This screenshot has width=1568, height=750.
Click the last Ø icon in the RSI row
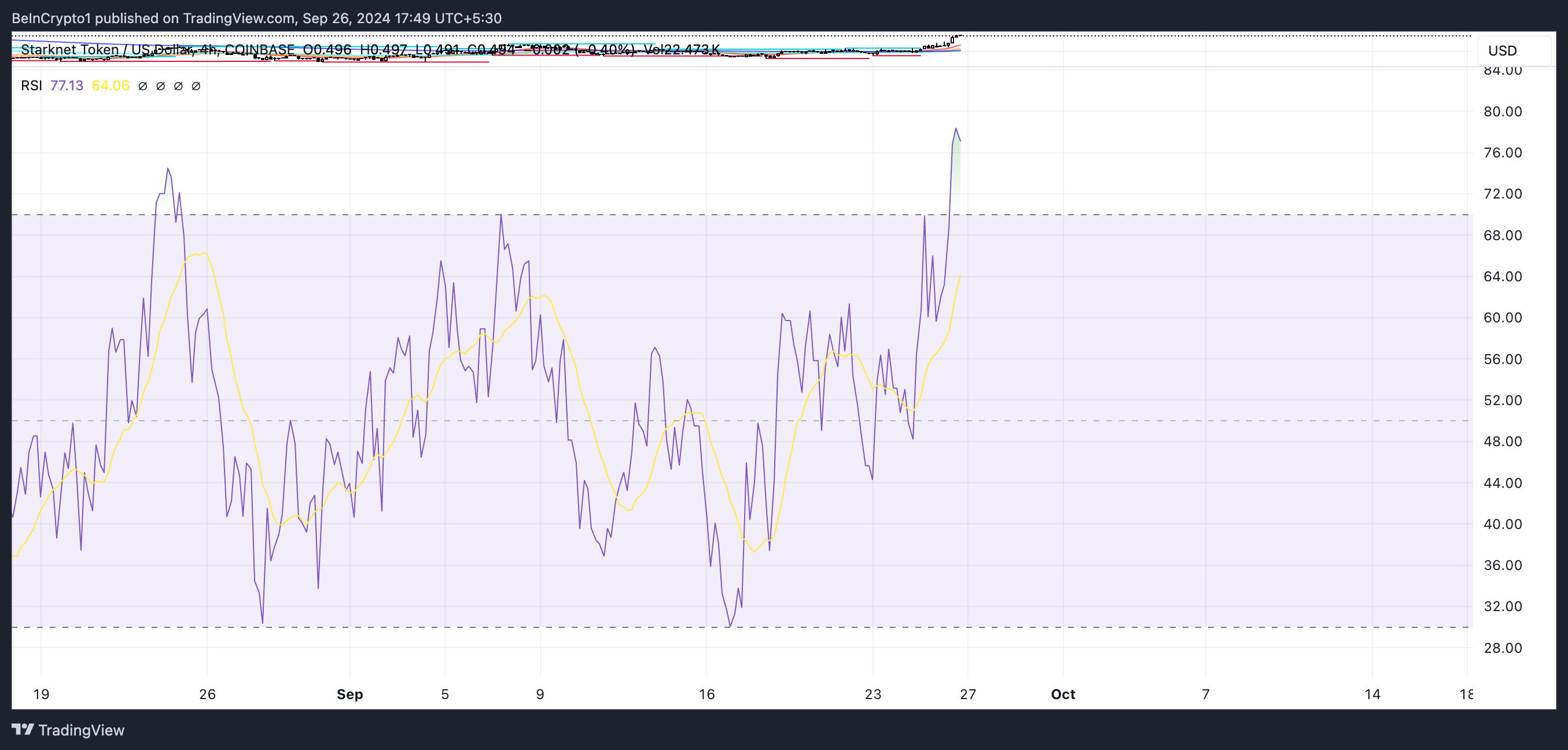tap(195, 86)
